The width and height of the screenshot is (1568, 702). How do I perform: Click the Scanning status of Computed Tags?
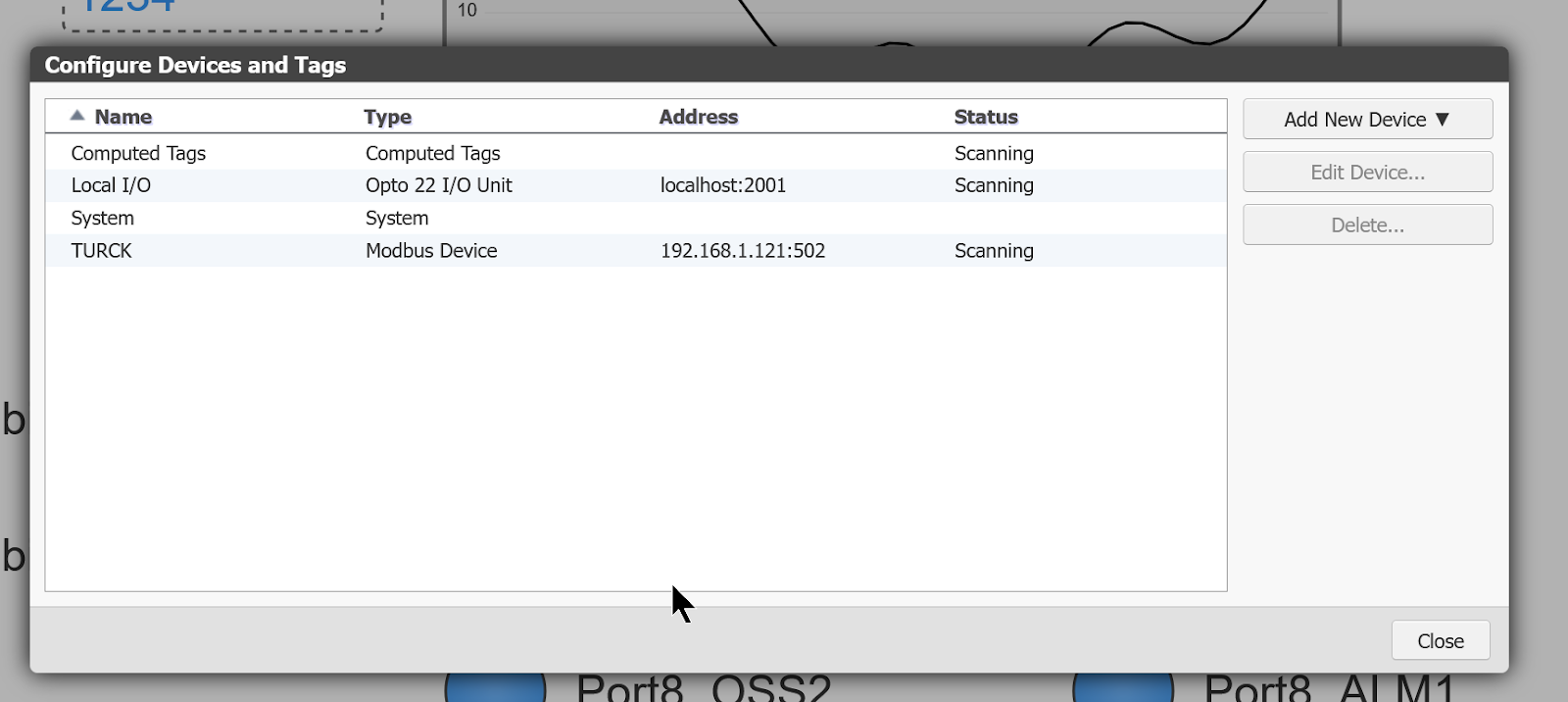coord(994,153)
